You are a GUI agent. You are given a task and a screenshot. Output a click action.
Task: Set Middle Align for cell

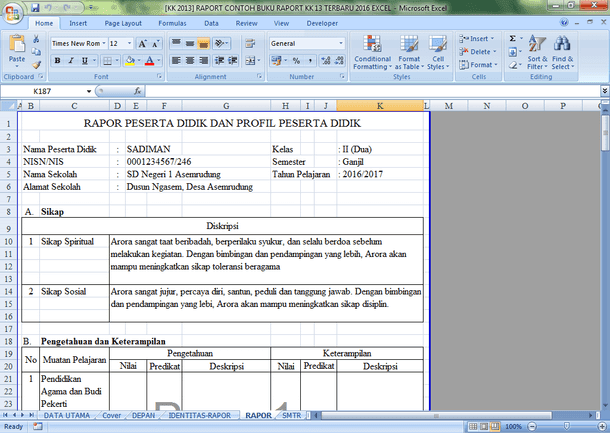pyautogui.click(x=190, y=43)
